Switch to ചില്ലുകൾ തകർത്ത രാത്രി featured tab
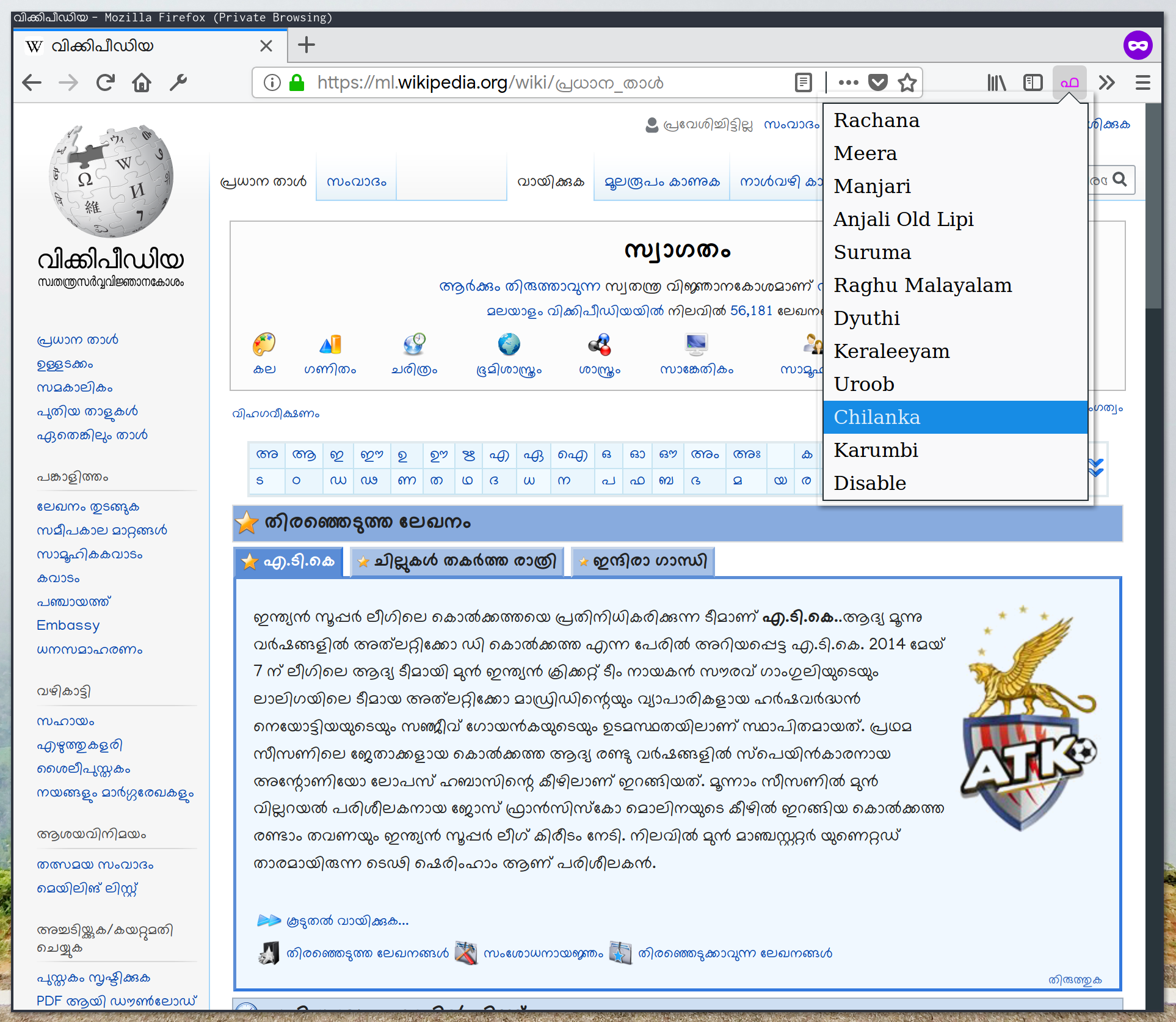The height and width of the screenshot is (1022, 1176). [457, 561]
